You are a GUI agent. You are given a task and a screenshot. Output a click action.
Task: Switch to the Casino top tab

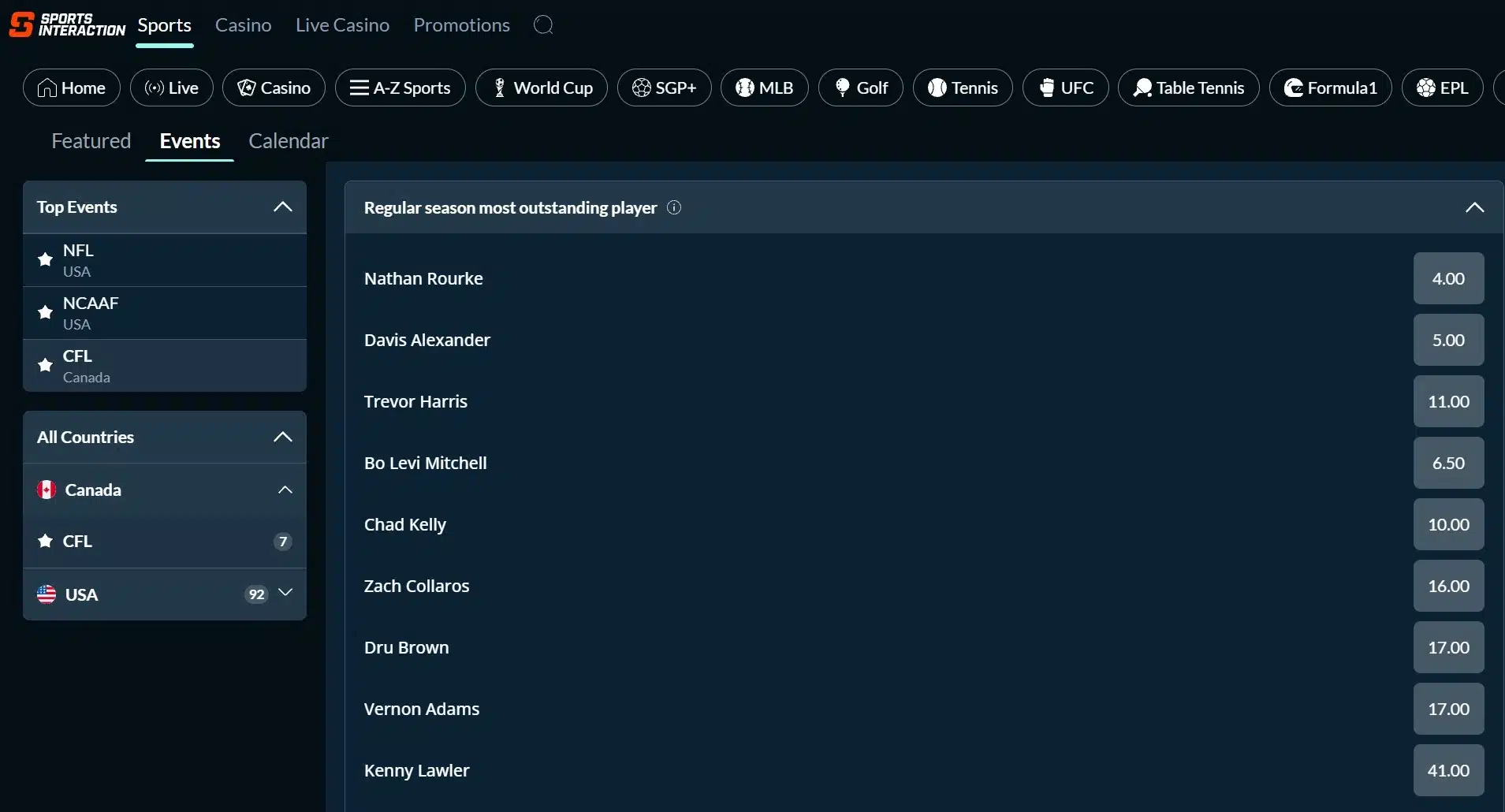pos(243,25)
